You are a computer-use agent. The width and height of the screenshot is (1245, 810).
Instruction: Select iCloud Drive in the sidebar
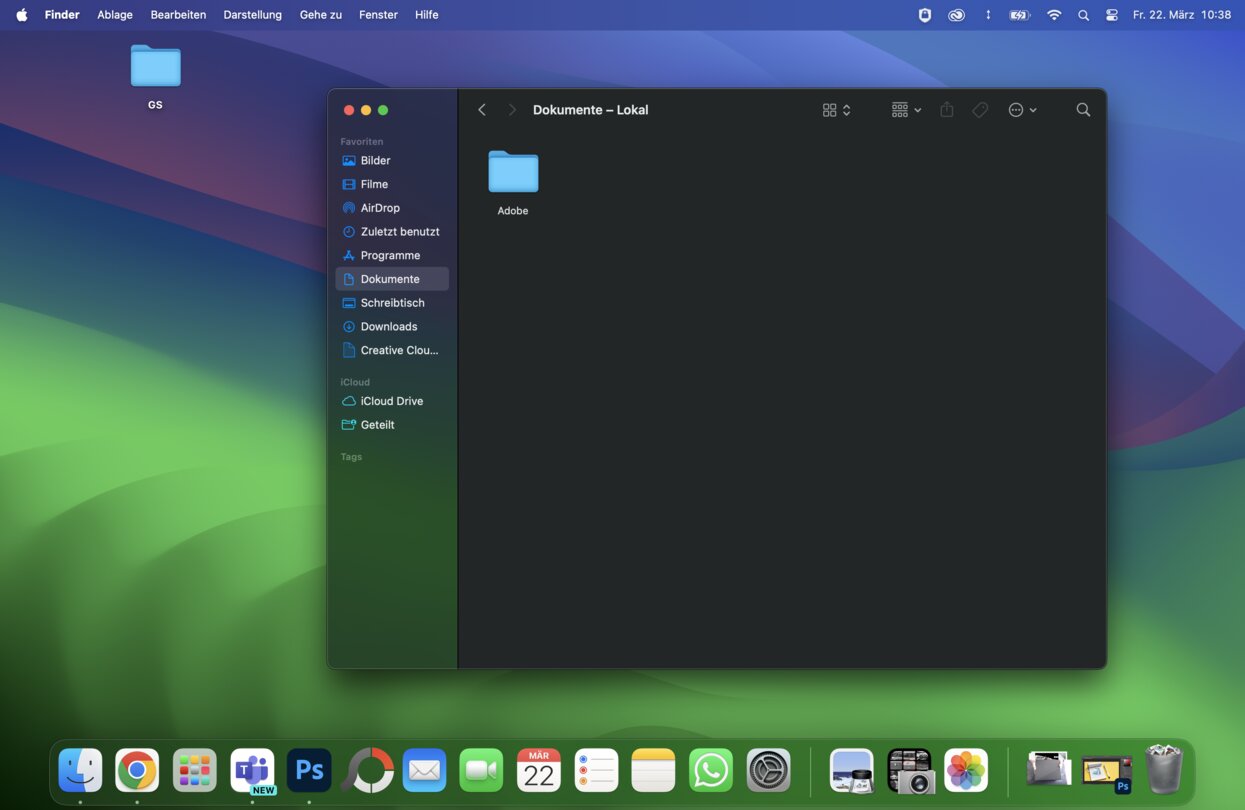391,401
